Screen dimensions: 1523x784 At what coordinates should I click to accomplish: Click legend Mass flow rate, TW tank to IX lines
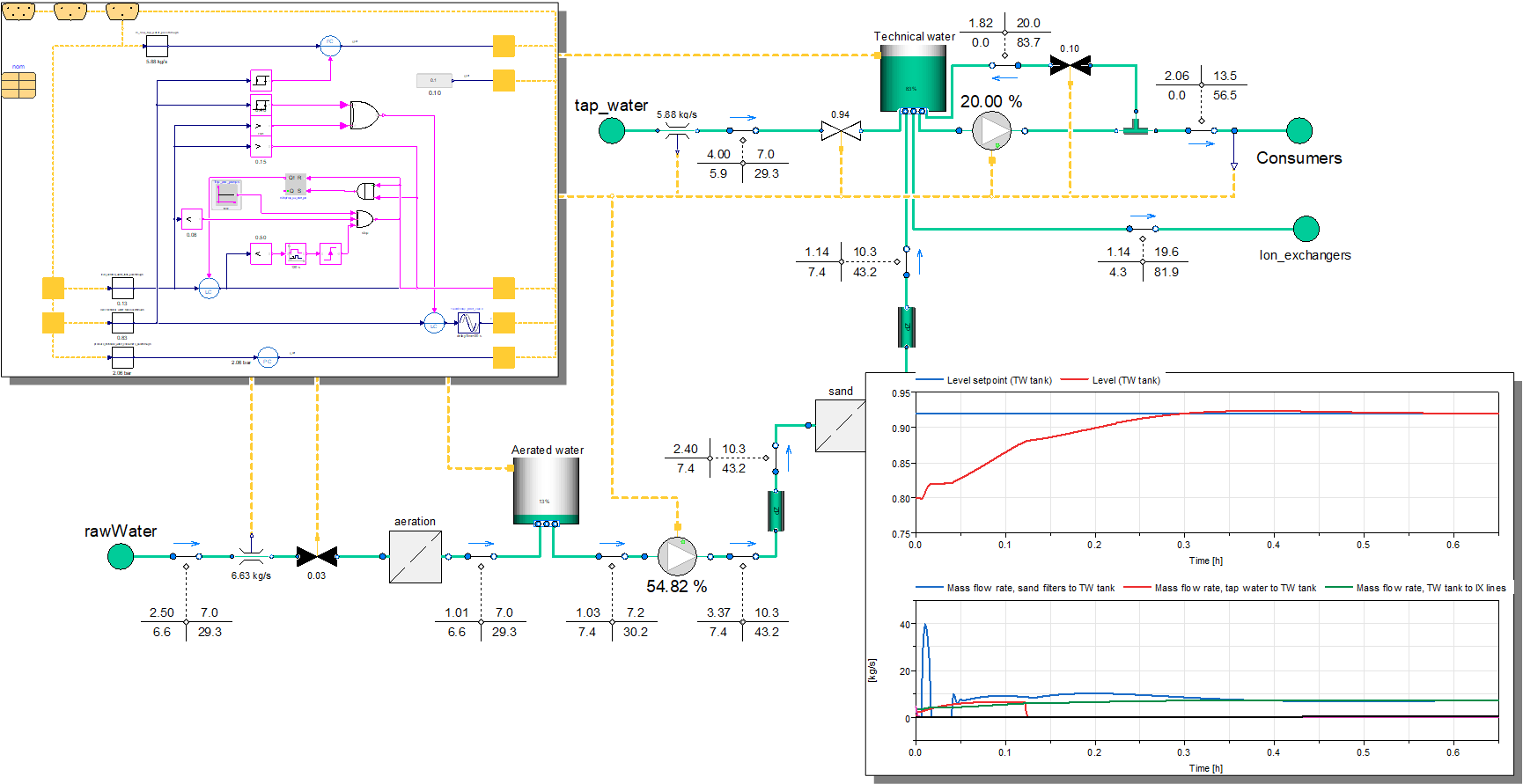point(1416,588)
